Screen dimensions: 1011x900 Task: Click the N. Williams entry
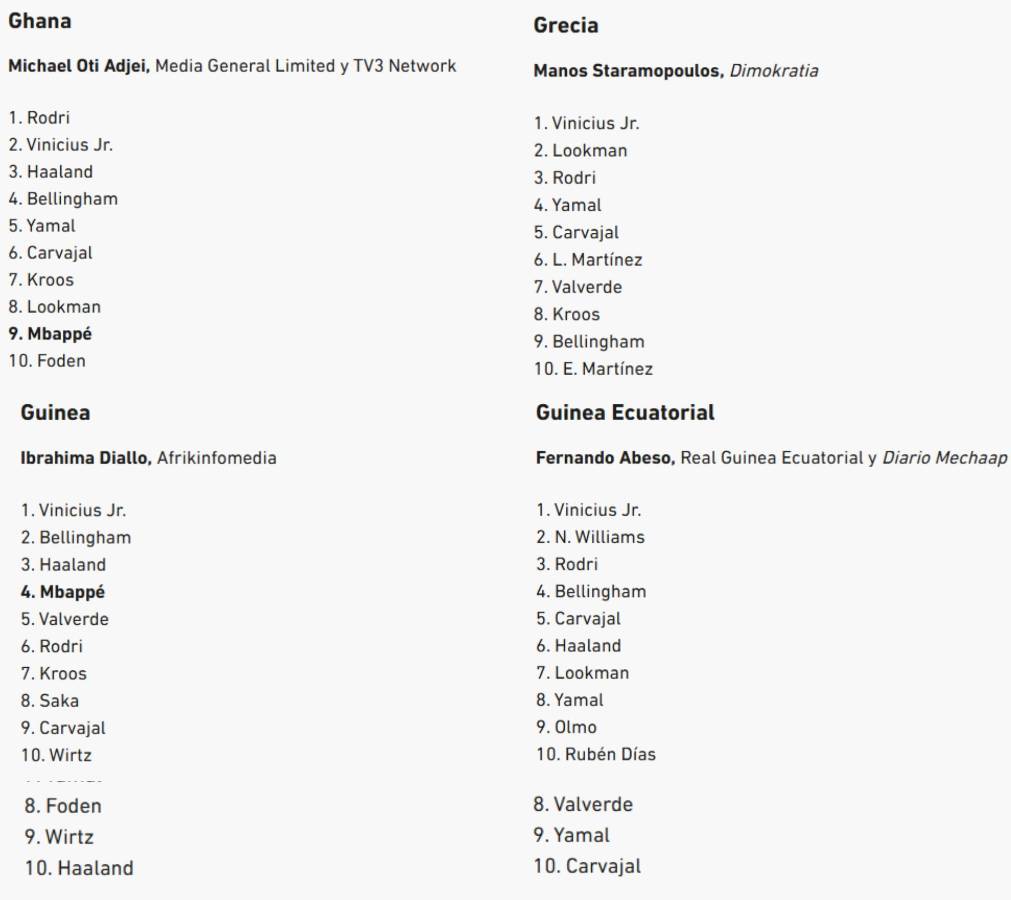(590, 537)
